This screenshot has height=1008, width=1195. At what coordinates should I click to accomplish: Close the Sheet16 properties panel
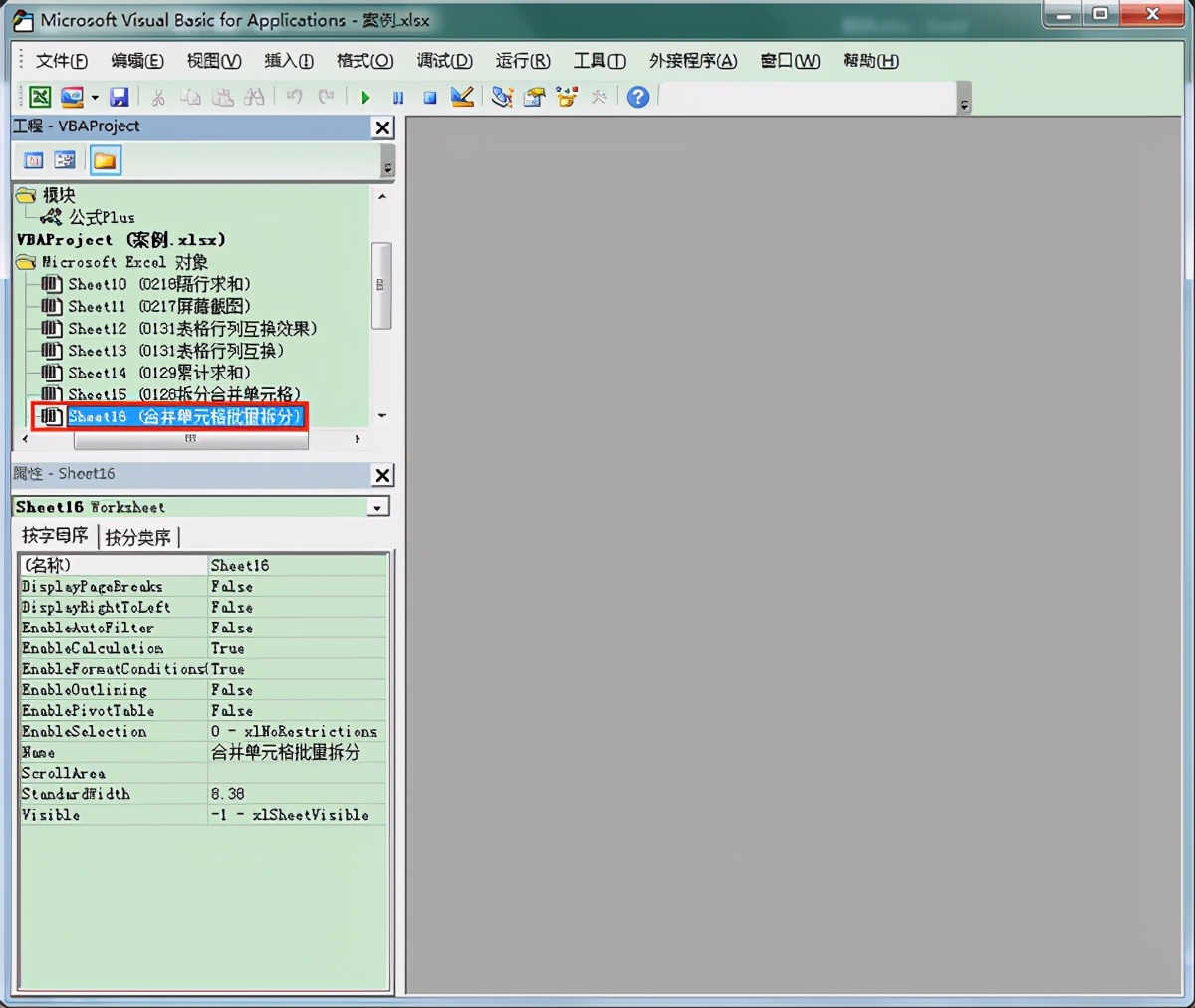[x=382, y=475]
